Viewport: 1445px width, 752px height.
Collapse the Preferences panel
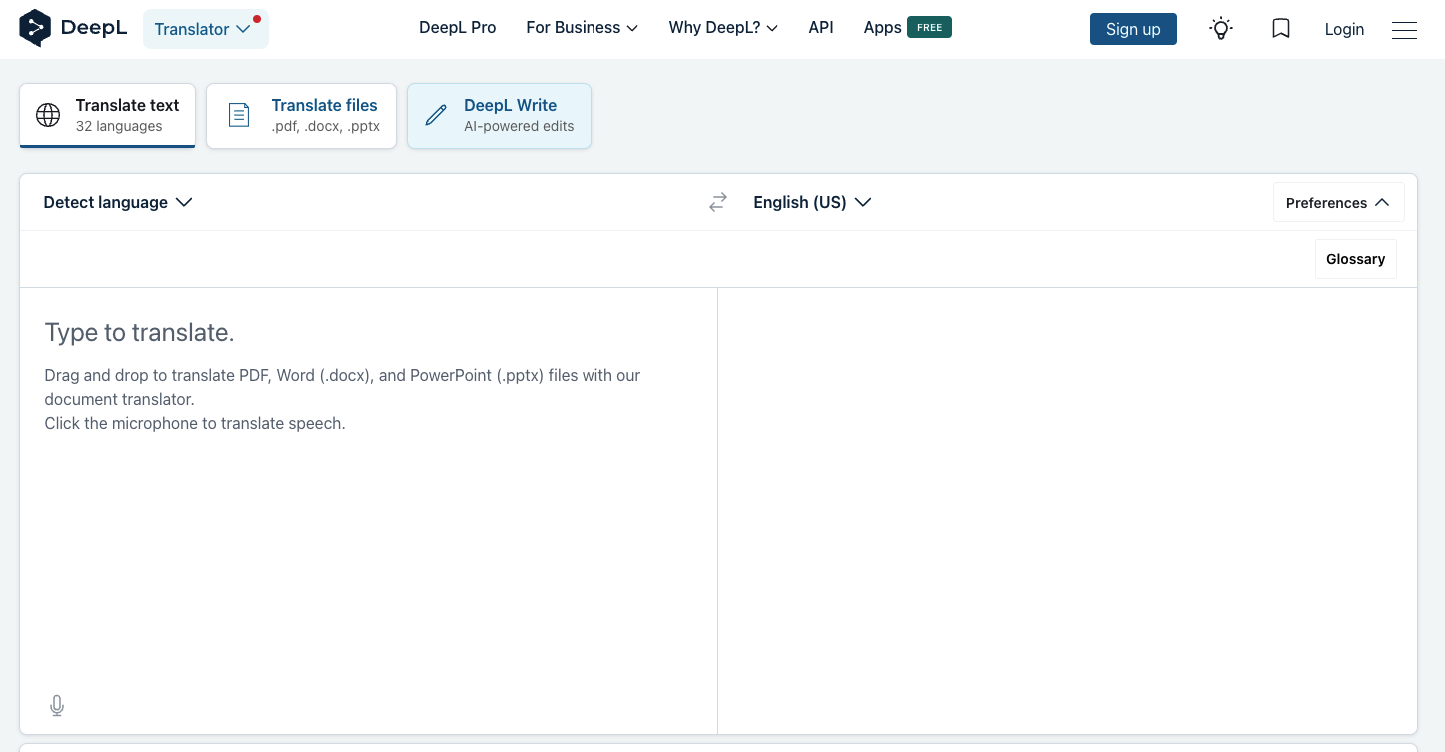click(x=1338, y=203)
